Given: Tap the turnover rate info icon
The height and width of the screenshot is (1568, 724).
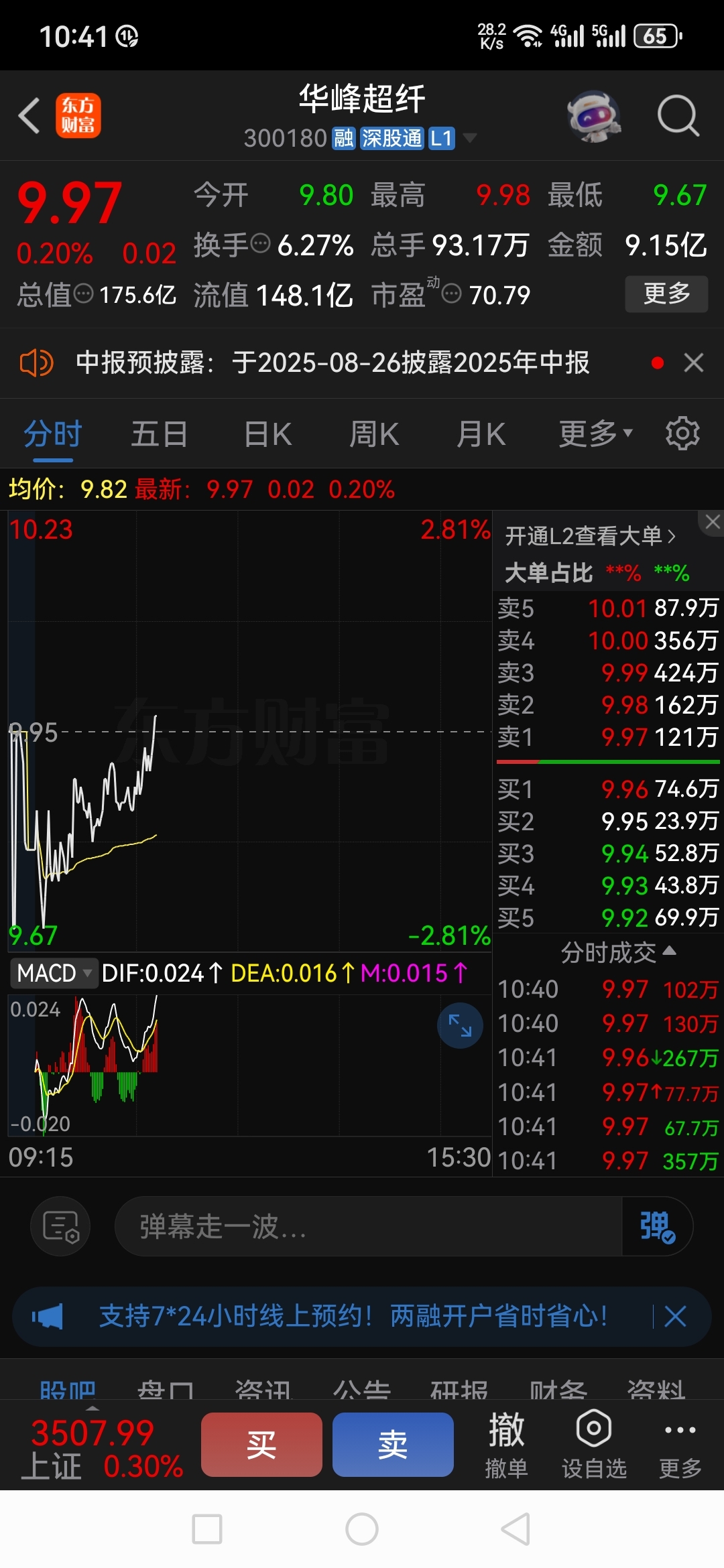Looking at the screenshot, I should pos(260,243).
